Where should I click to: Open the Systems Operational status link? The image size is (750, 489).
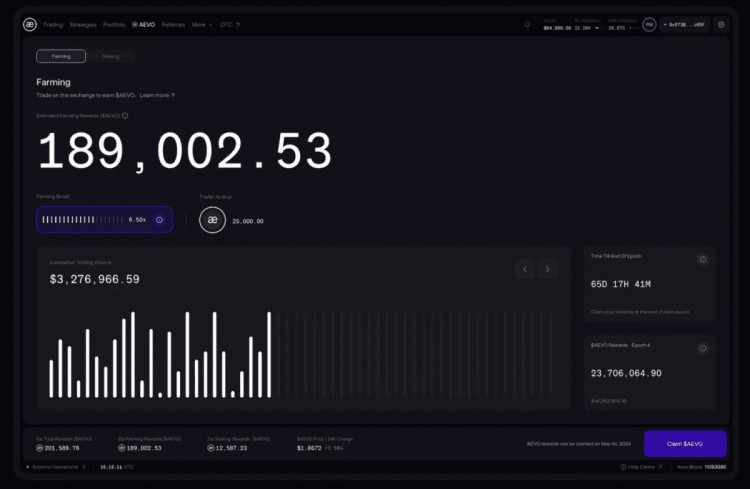click(56, 467)
